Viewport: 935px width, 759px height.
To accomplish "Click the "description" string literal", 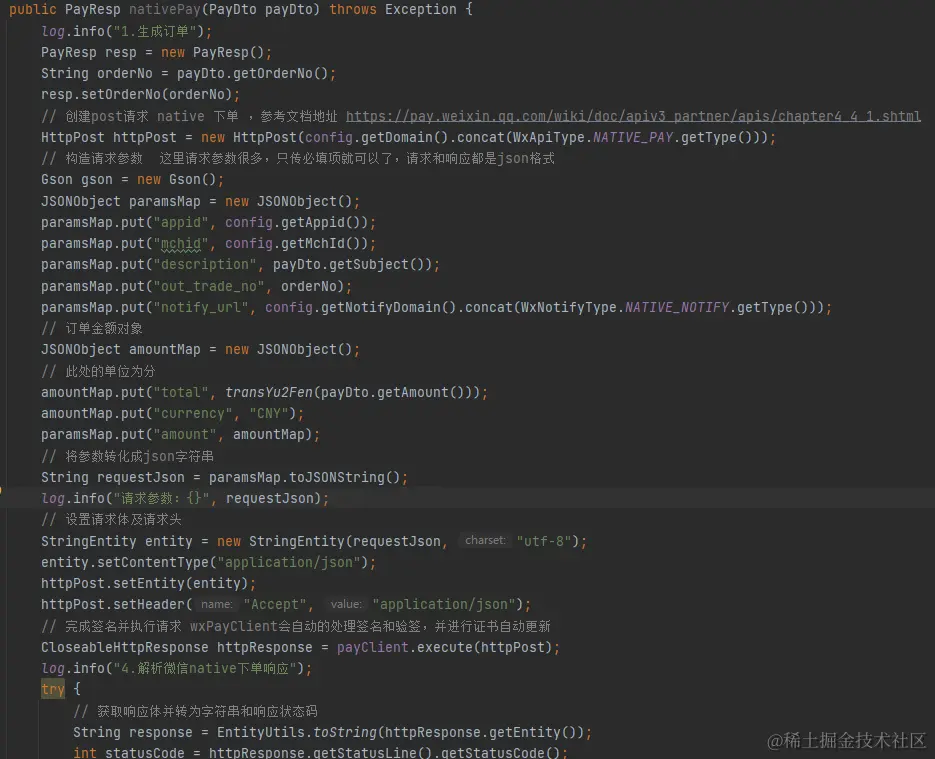I will (x=205, y=264).
